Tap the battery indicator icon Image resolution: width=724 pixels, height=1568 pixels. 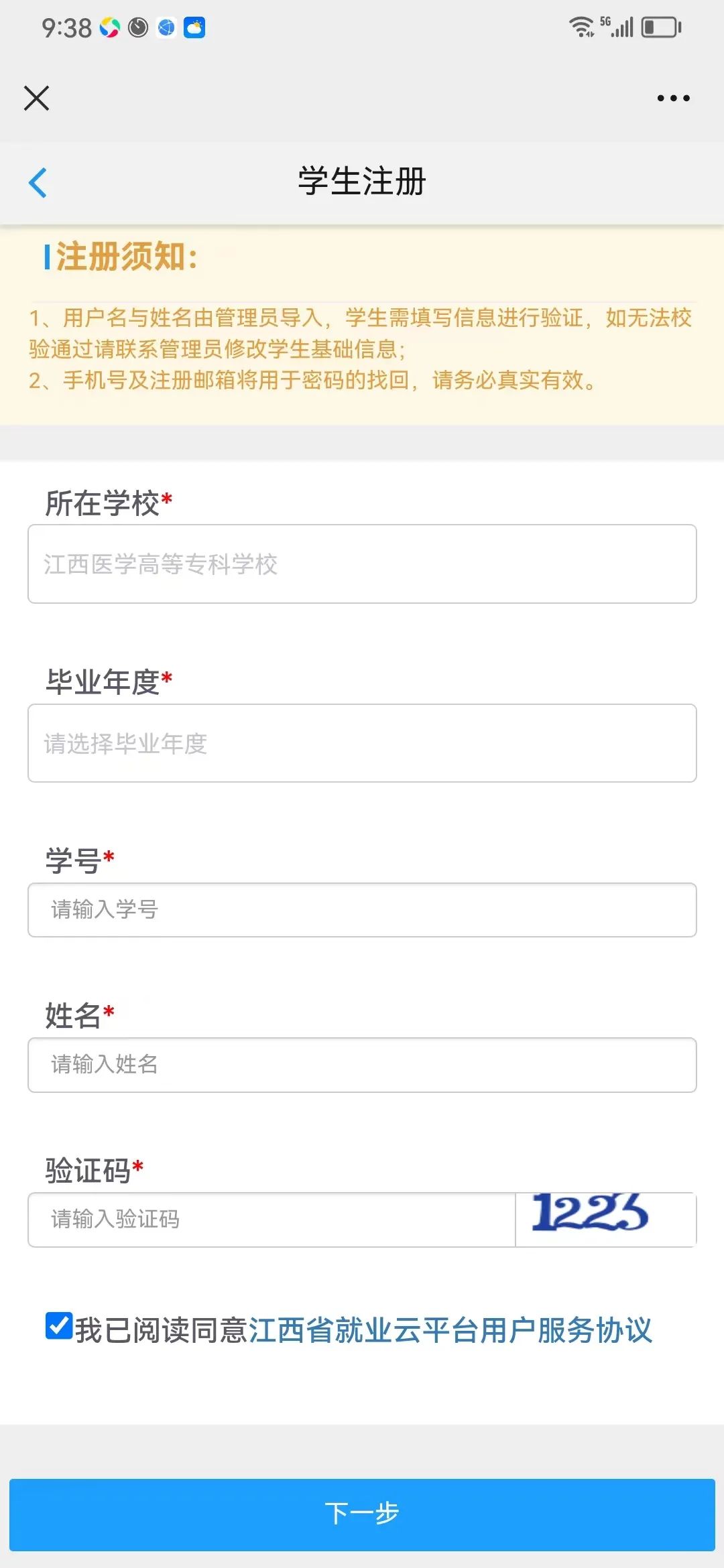point(661,27)
